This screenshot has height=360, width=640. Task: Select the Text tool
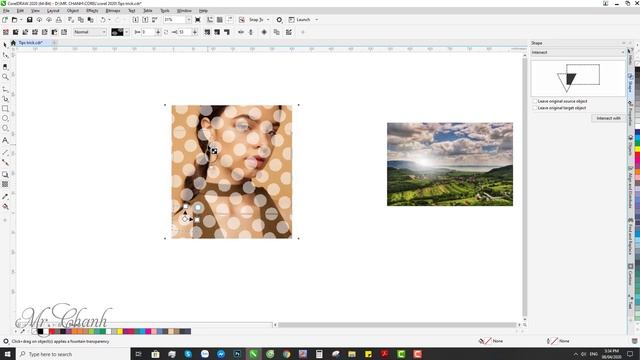pos(5,140)
